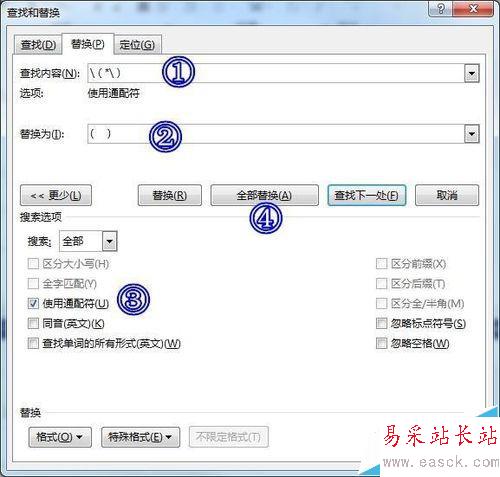The width and height of the screenshot is (500, 477).
Task: Click the 查找下一处(F) button
Action: click(367, 195)
